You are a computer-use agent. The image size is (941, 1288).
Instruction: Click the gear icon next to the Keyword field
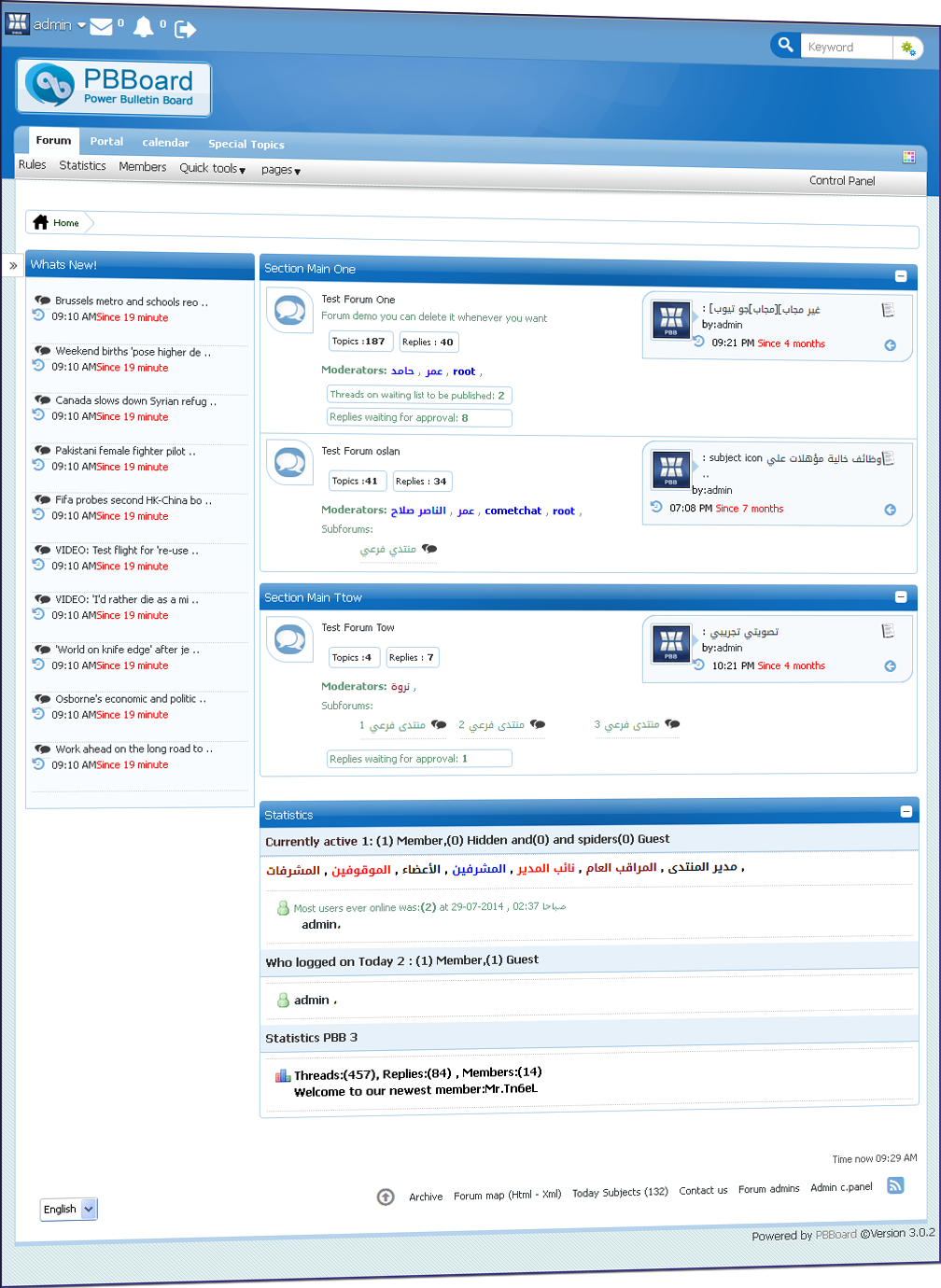click(x=906, y=47)
